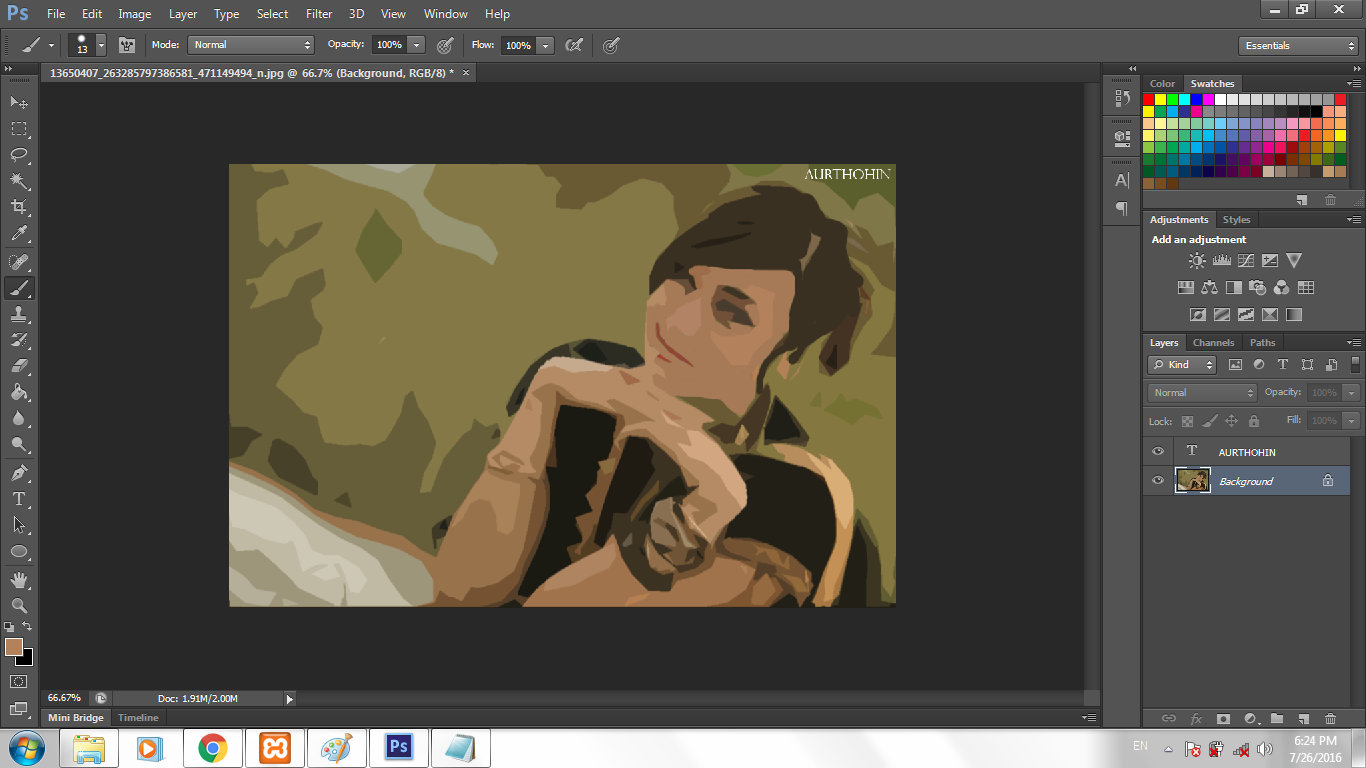Open the Timeline tab
The height and width of the screenshot is (768, 1366).
[x=138, y=718]
